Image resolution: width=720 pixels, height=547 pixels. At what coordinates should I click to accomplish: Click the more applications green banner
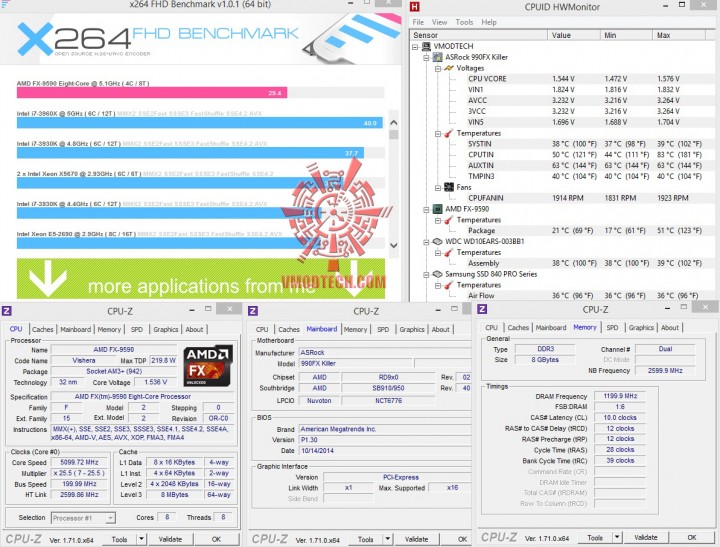coord(201,279)
